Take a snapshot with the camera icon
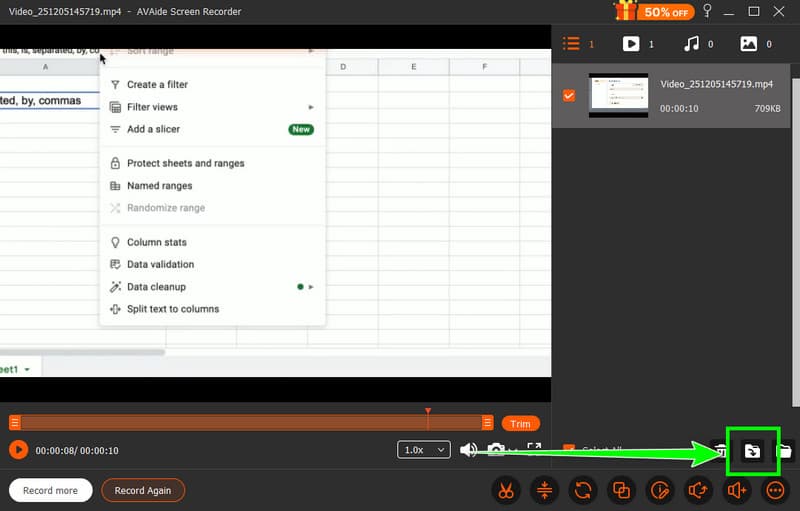The height and width of the screenshot is (511, 800). [x=496, y=450]
